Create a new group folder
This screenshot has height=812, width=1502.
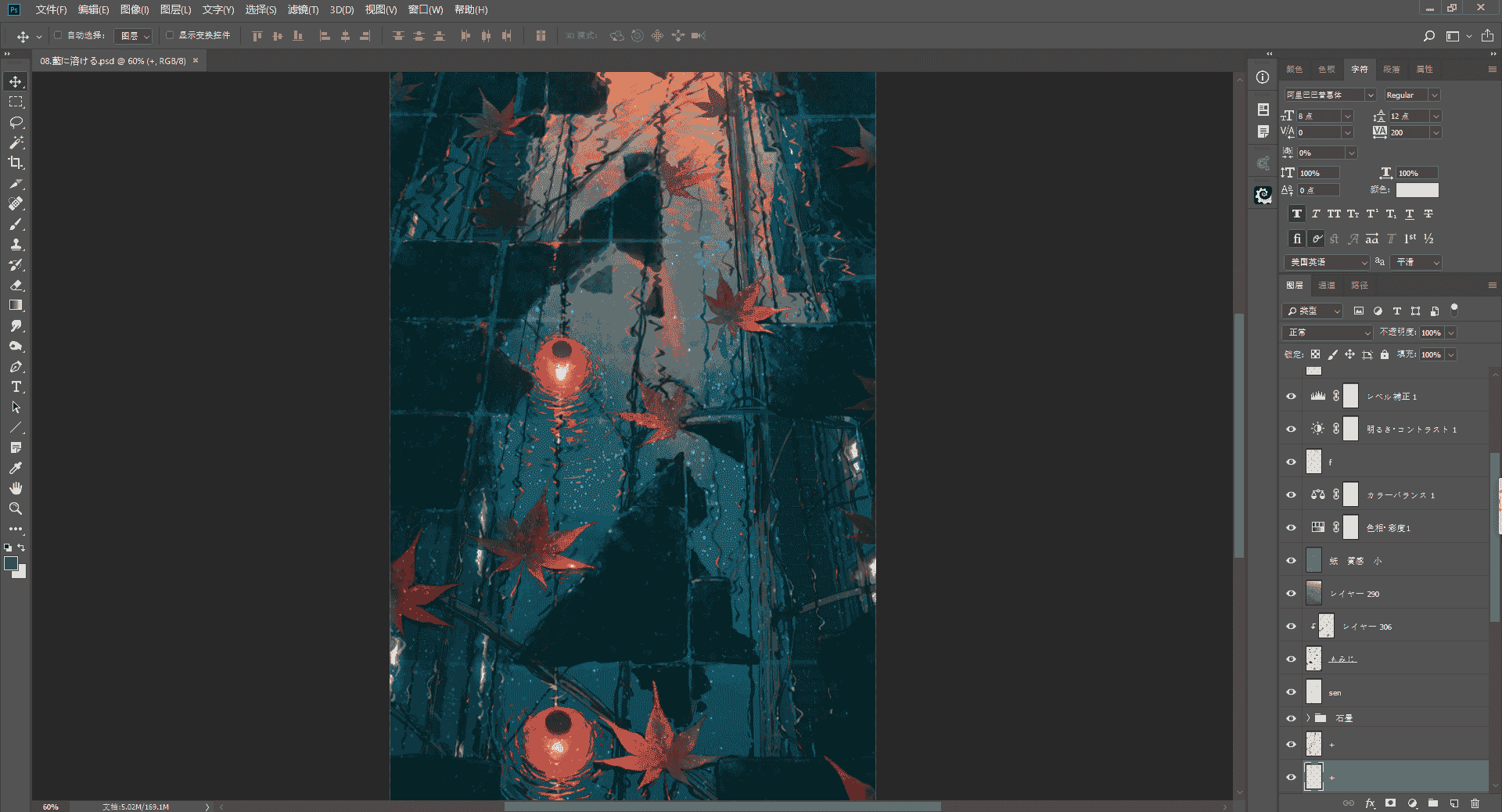click(1432, 803)
